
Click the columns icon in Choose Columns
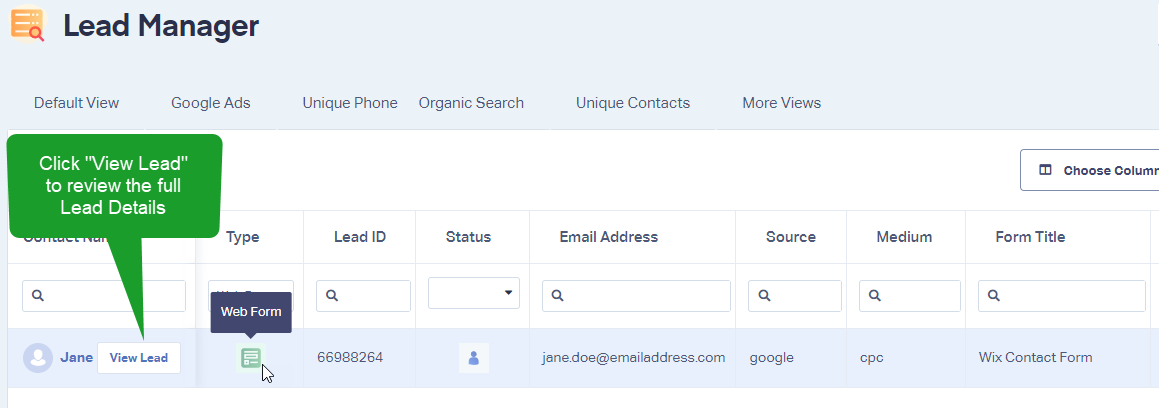click(x=1045, y=170)
